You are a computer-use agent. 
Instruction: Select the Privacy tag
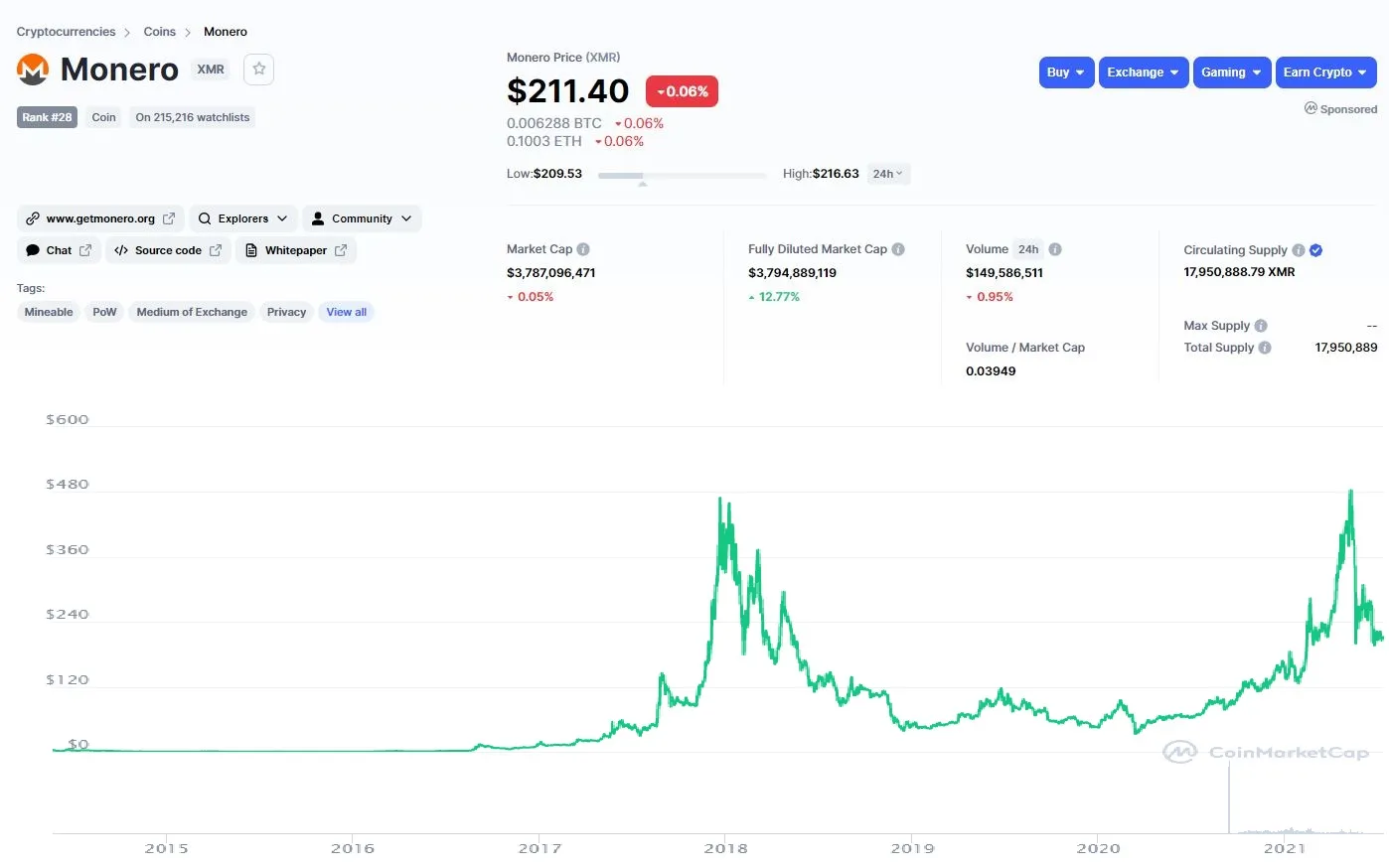pyautogui.click(x=286, y=312)
